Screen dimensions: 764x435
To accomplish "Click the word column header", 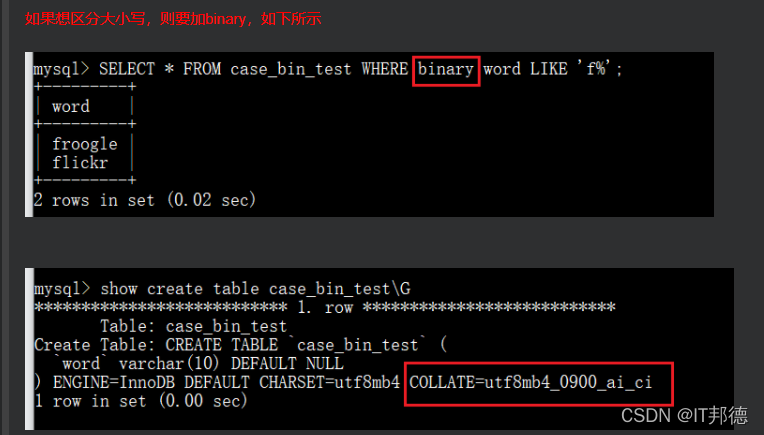I will [71, 107].
